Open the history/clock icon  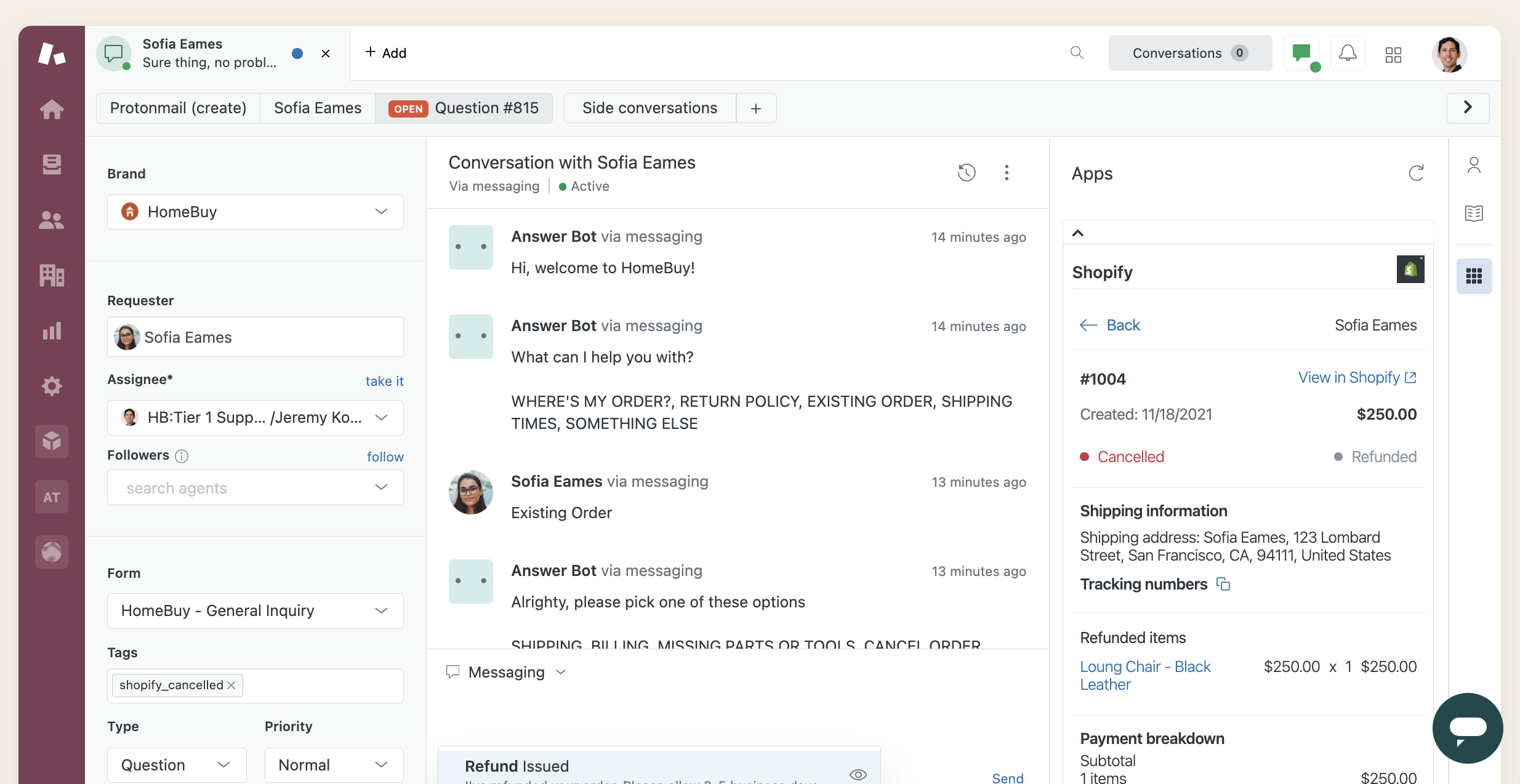(965, 172)
